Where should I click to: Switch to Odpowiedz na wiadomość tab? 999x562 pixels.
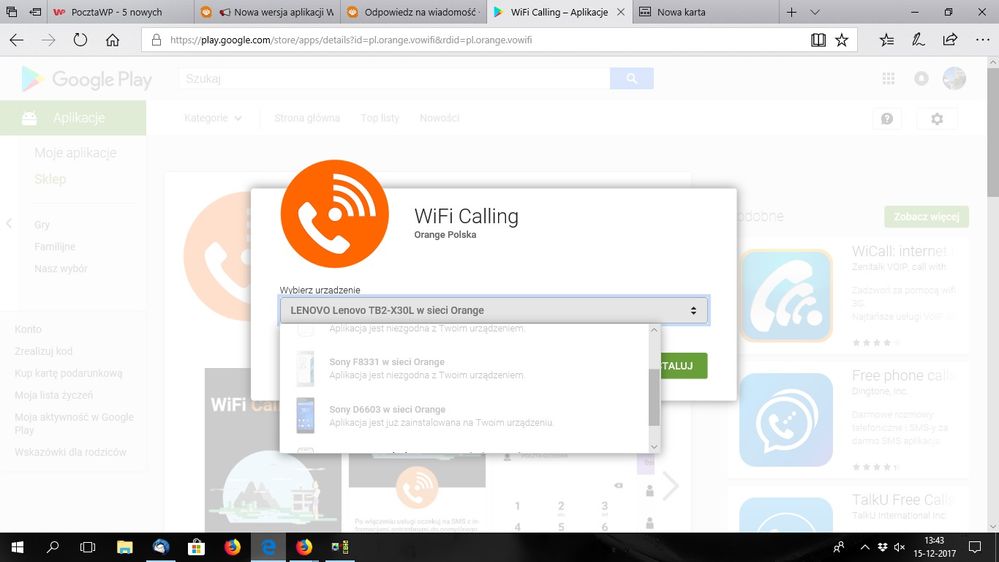[413, 12]
